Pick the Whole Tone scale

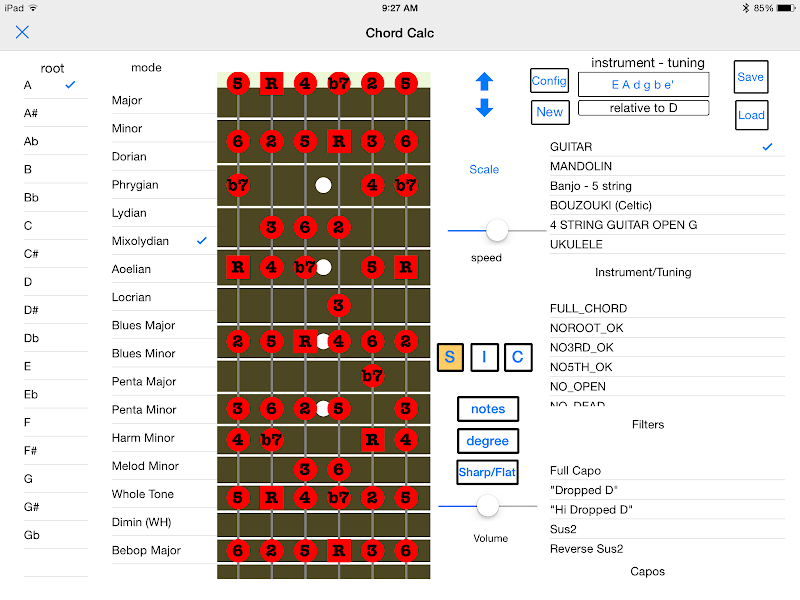tap(163, 494)
